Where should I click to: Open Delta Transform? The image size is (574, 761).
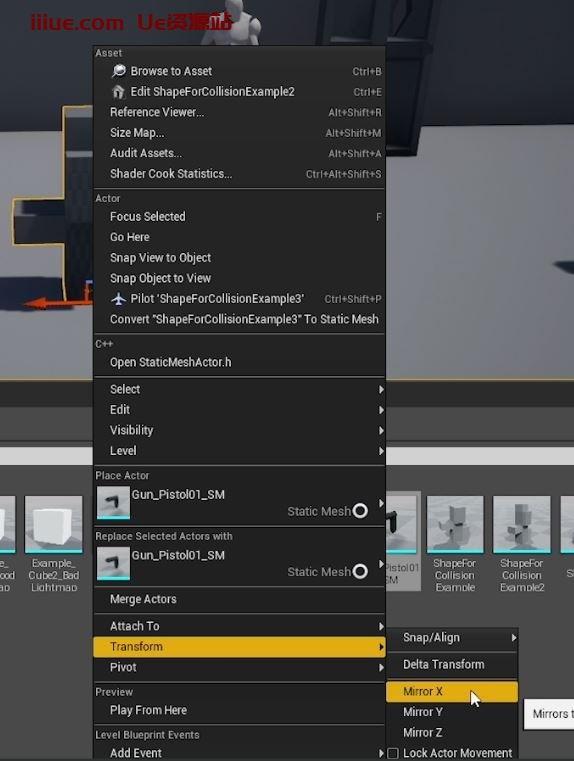[x=452, y=664]
